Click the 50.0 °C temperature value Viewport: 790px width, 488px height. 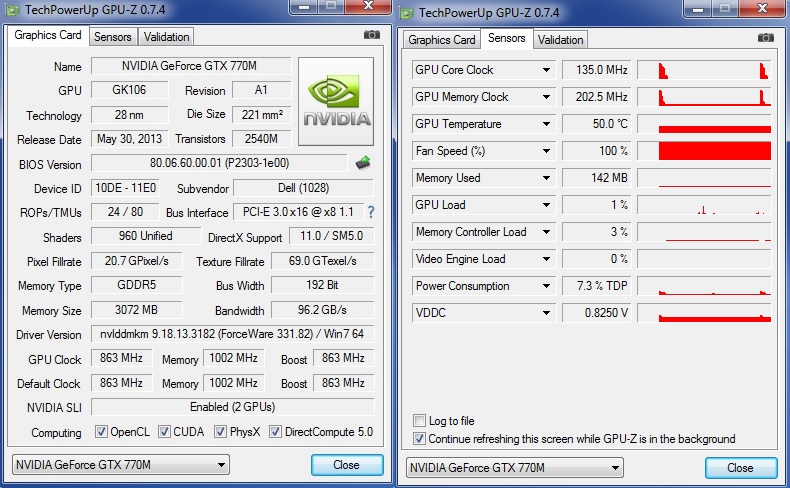(x=597, y=124)
